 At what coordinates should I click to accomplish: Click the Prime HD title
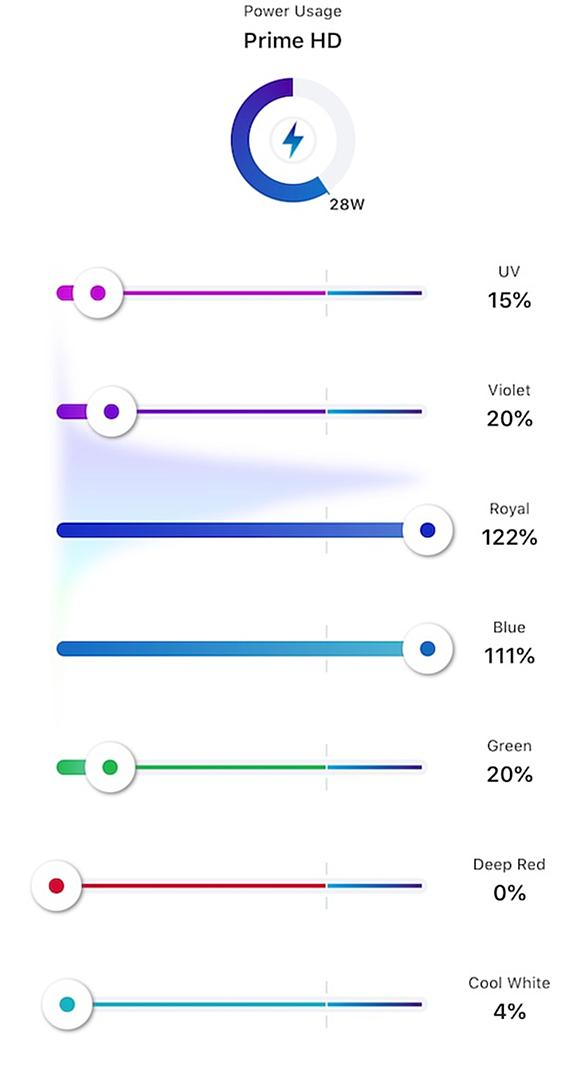293,40
